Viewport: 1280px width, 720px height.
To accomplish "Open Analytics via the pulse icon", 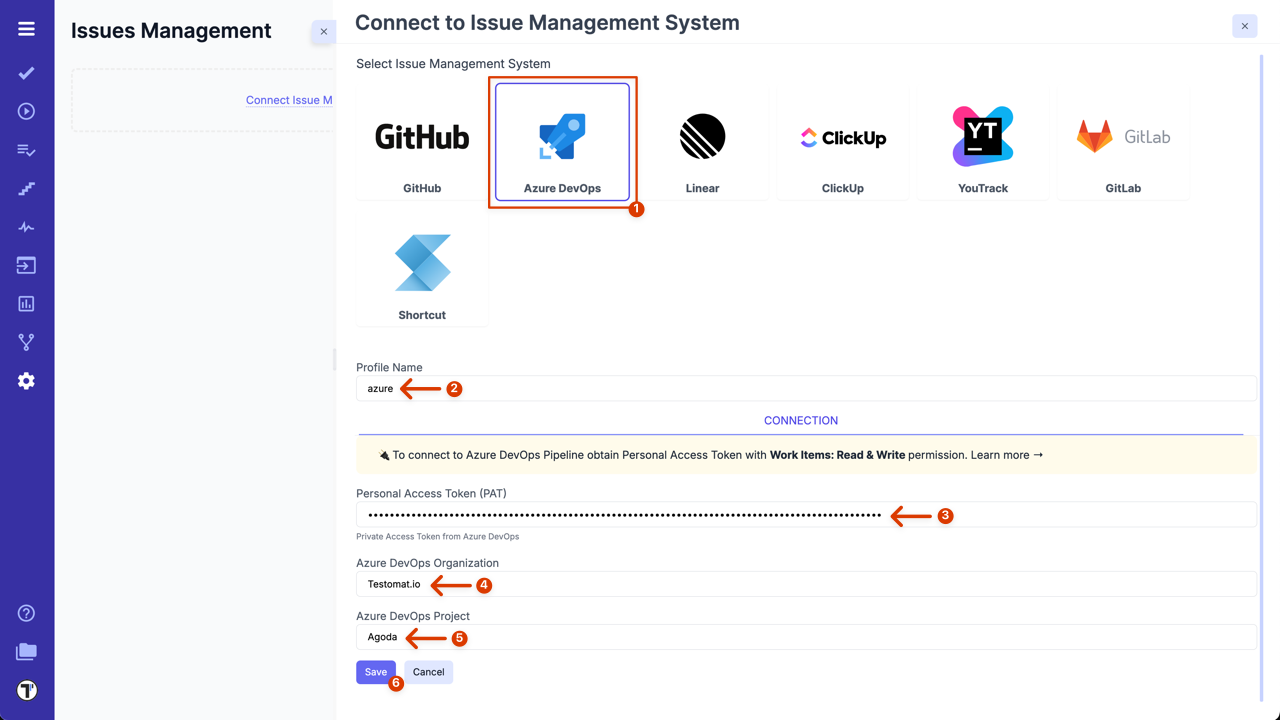I will [x=26, y=226].
